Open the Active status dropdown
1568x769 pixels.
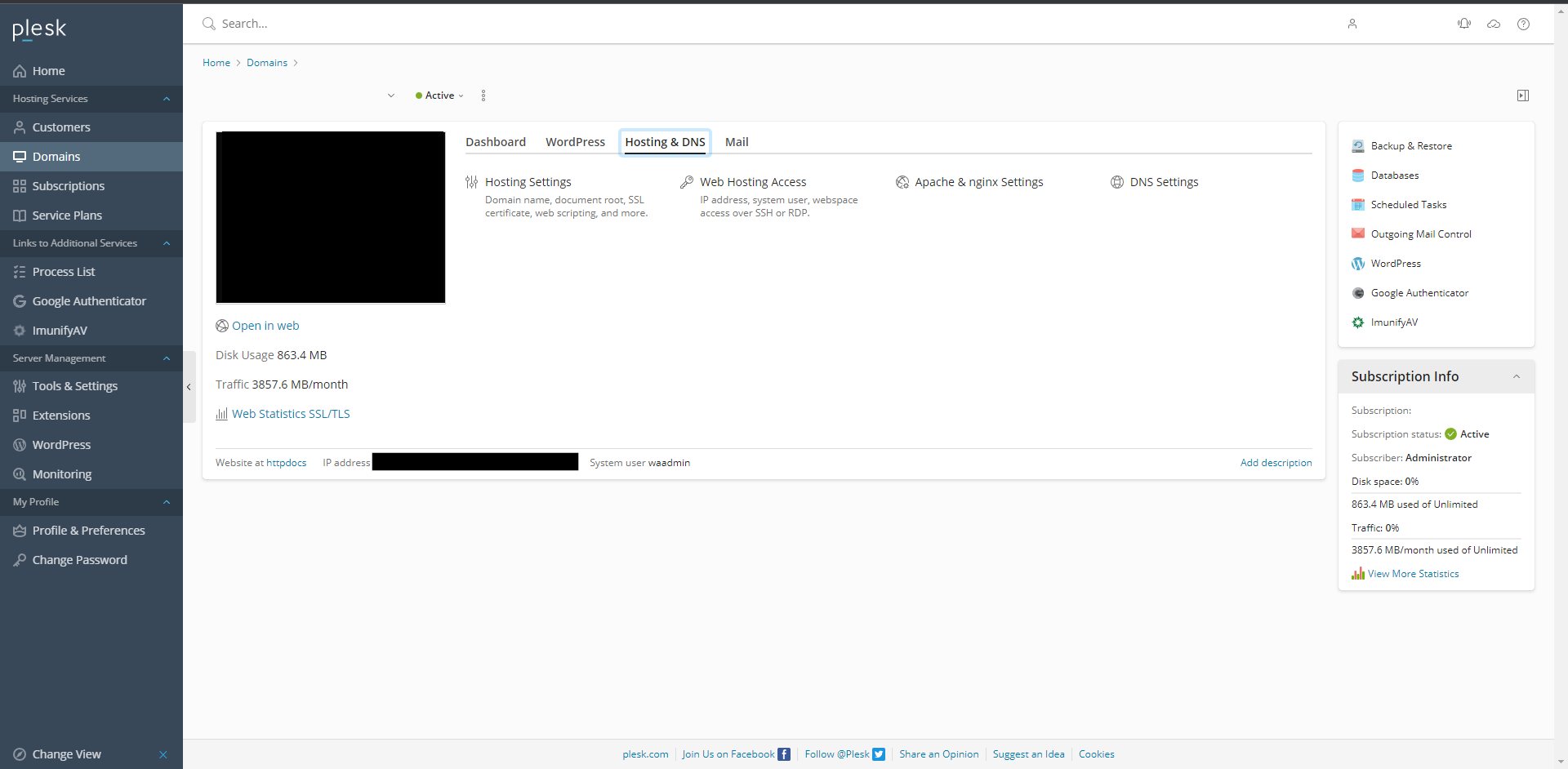440,96
